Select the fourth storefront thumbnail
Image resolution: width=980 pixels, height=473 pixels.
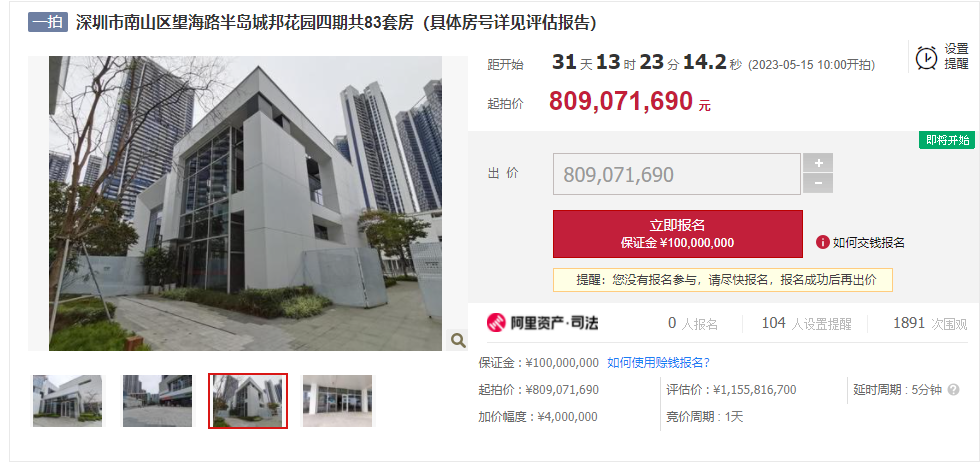pos(338,401)
